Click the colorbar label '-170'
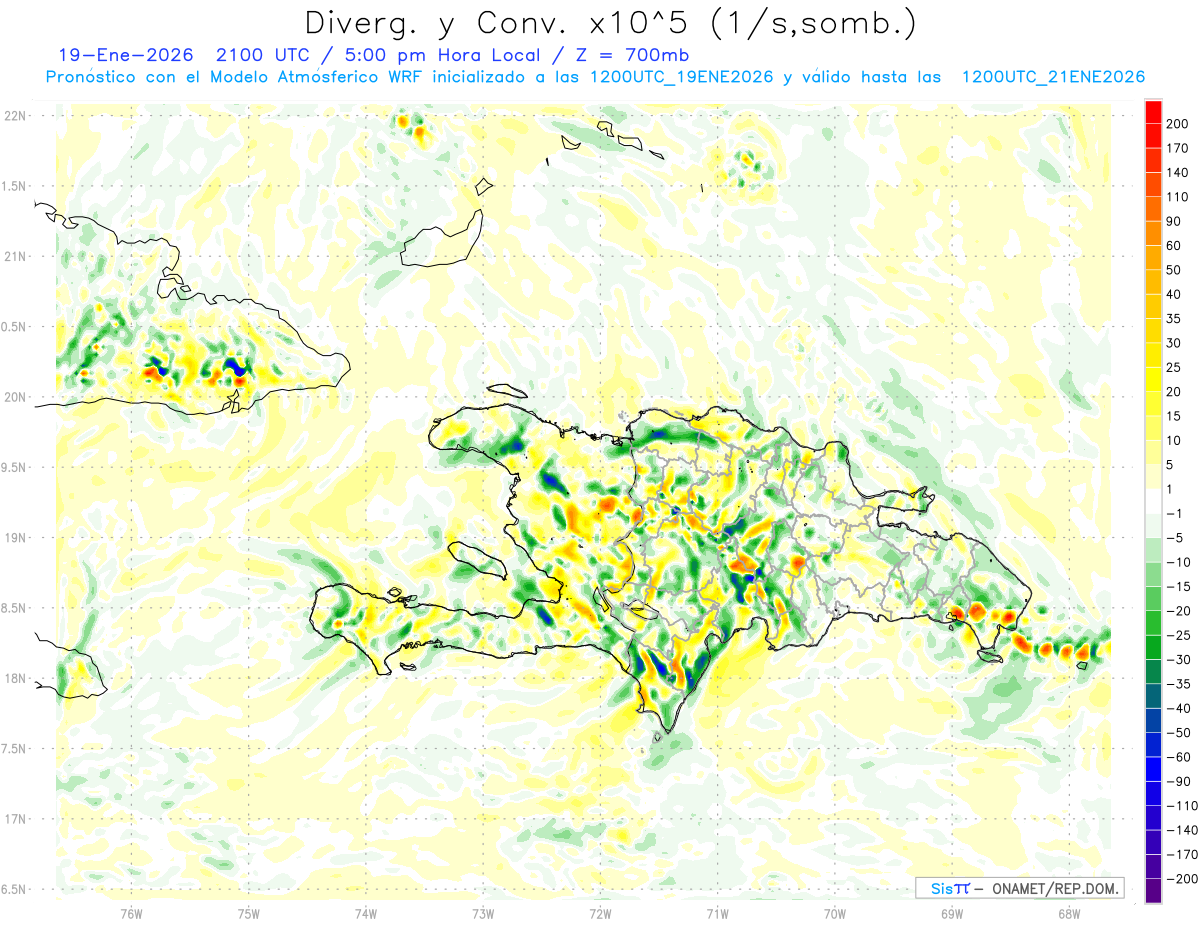Image resolution: width=1200 pixels, height=927 pixels. [x=1181, y=854]
